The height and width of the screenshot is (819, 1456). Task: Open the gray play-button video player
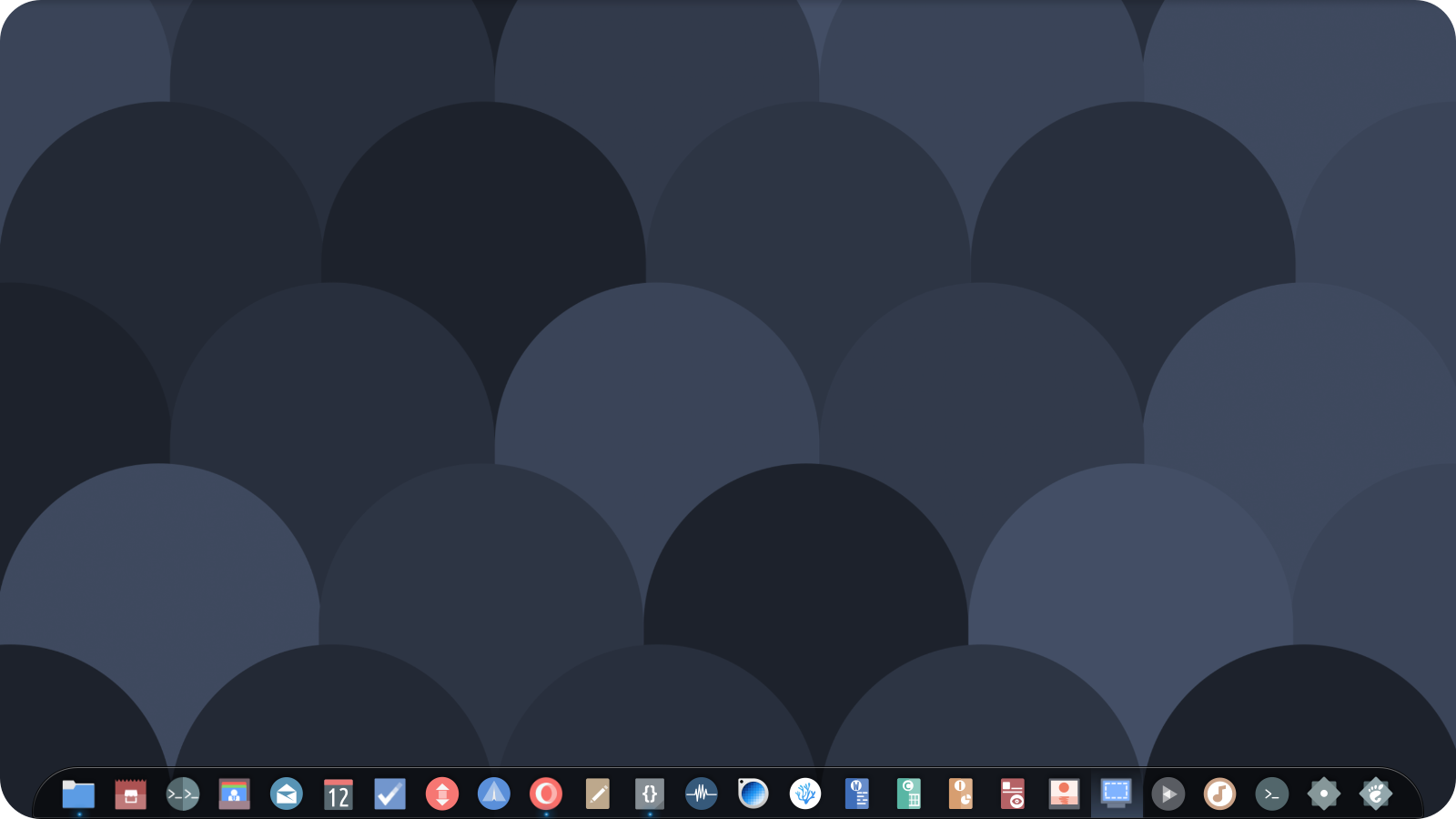(x=1168, y=794)
